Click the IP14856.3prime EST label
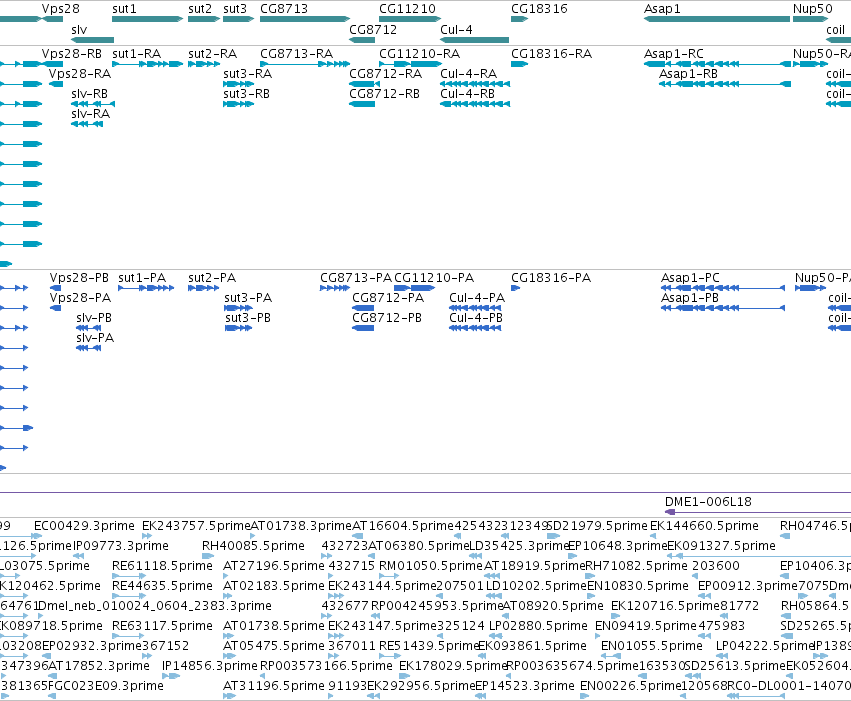Image resolution: width=851 pixels, height=701 pixels. click(x=209, y=666)
